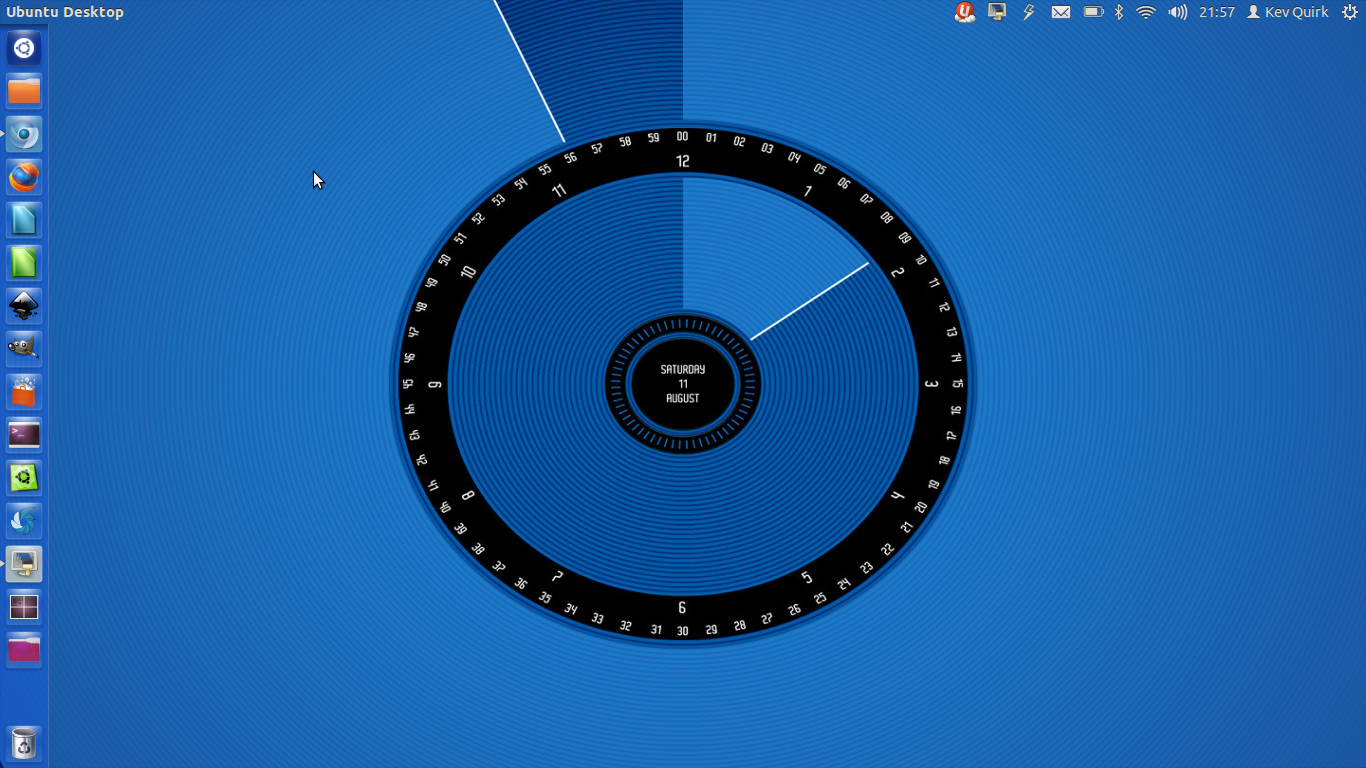Click the Saturday 11 August date widget

pos(683,384)
